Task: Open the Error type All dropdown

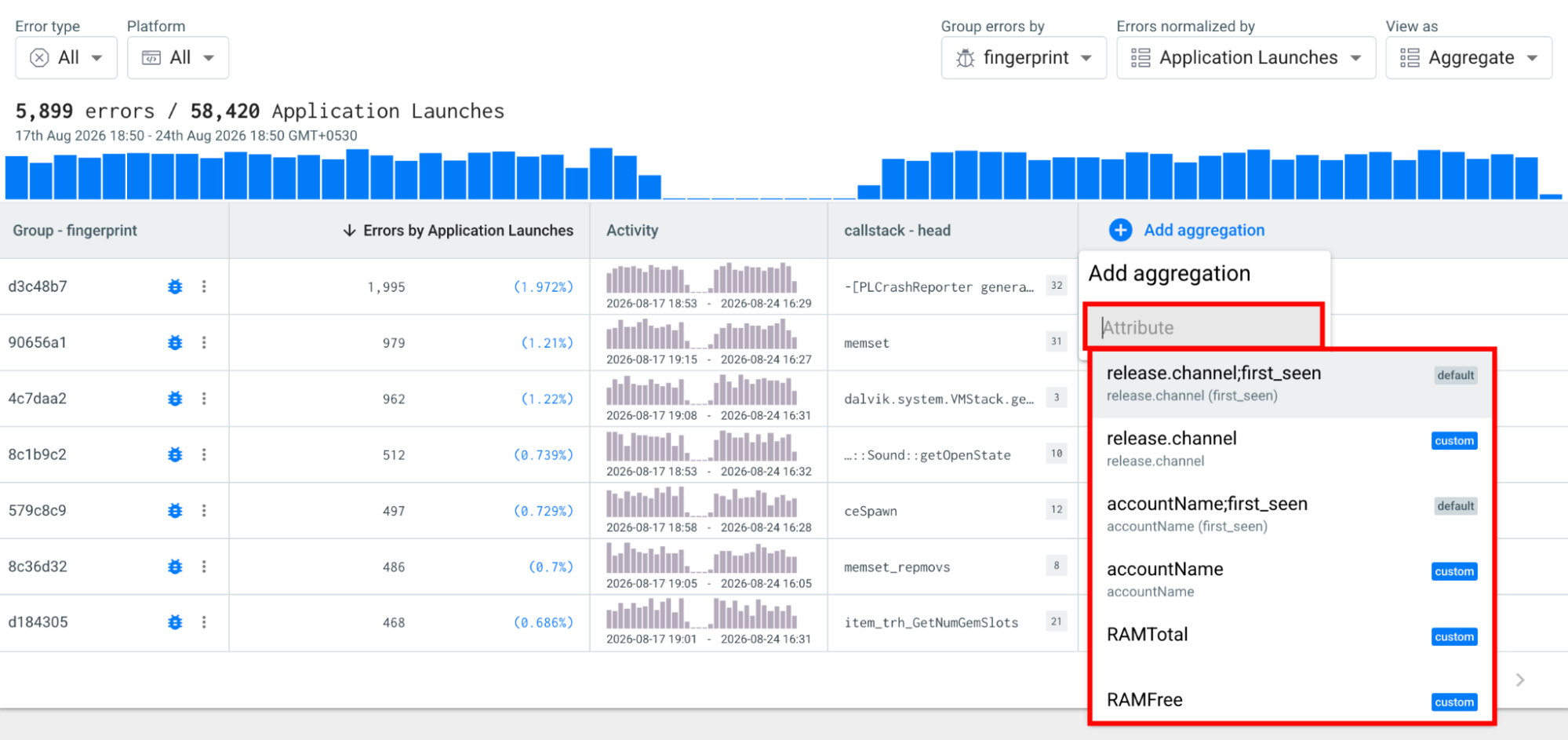Action: pos(67,57)
